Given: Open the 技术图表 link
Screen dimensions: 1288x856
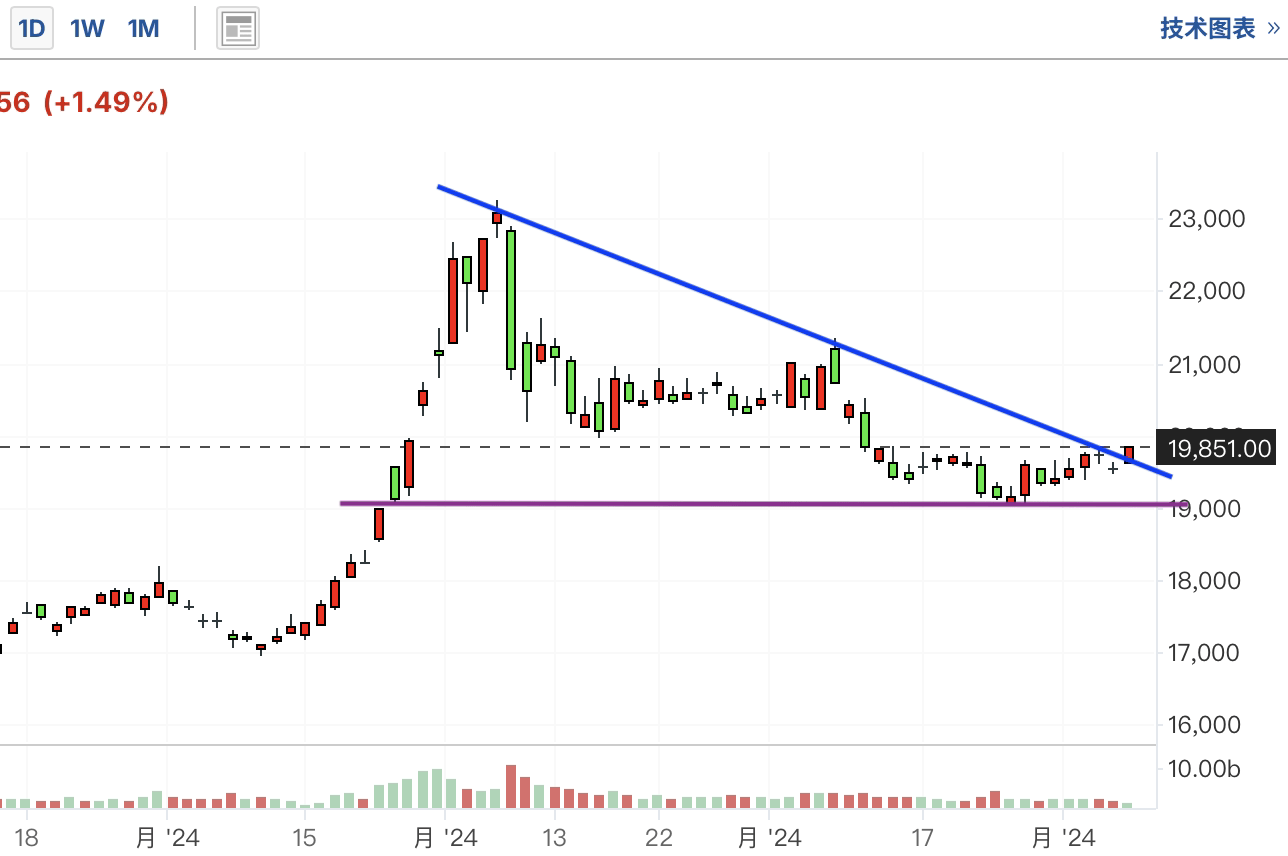Looking at the screenshot, I should (1219, 28).
